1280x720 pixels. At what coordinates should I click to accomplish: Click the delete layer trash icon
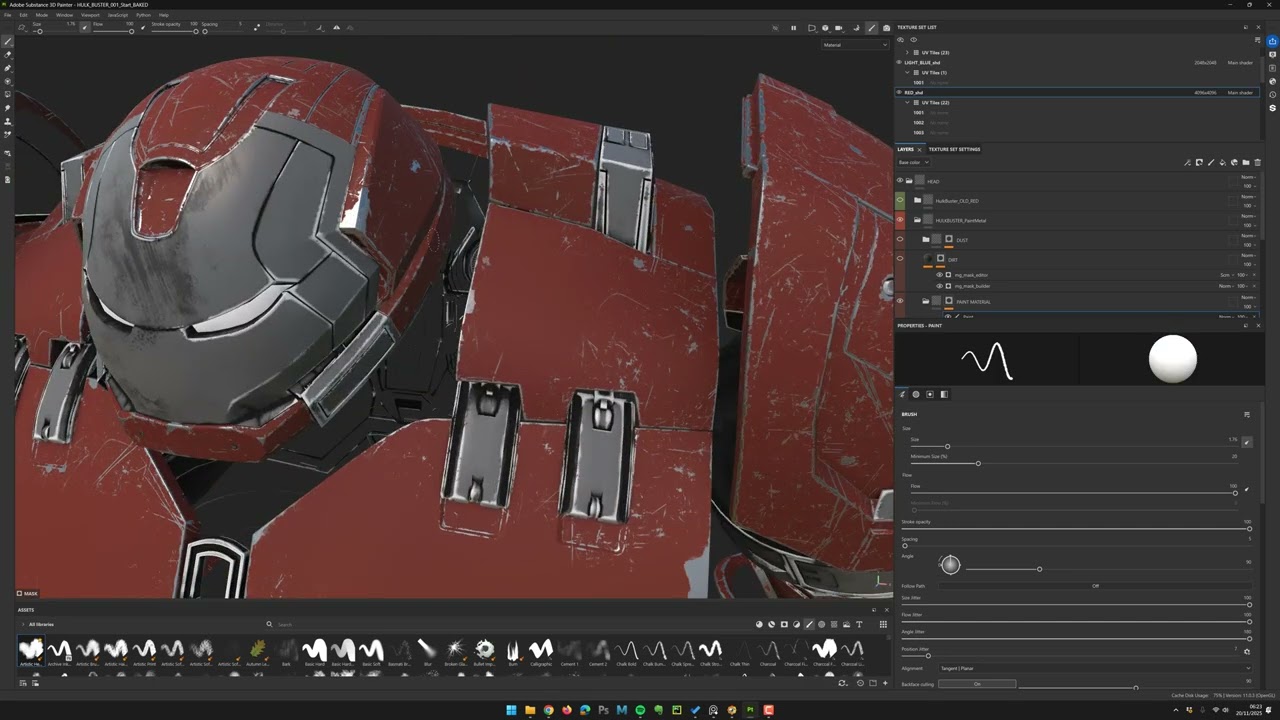pyautogui.click(x=1258, y=162)
